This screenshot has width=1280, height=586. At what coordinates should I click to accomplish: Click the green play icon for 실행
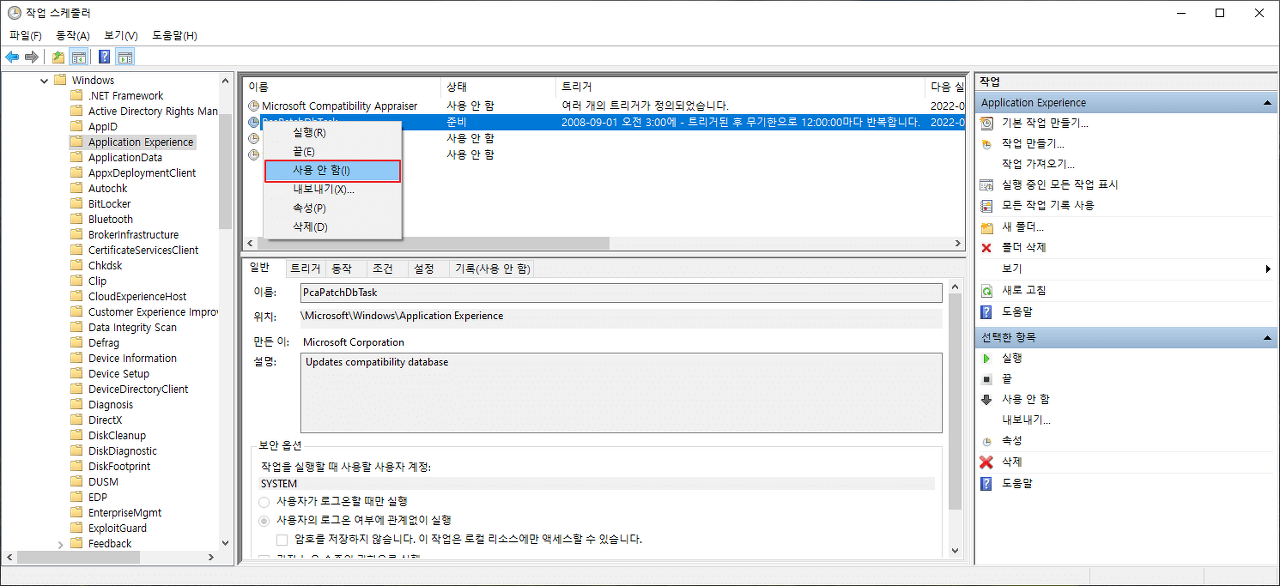(x=987, y=358)
